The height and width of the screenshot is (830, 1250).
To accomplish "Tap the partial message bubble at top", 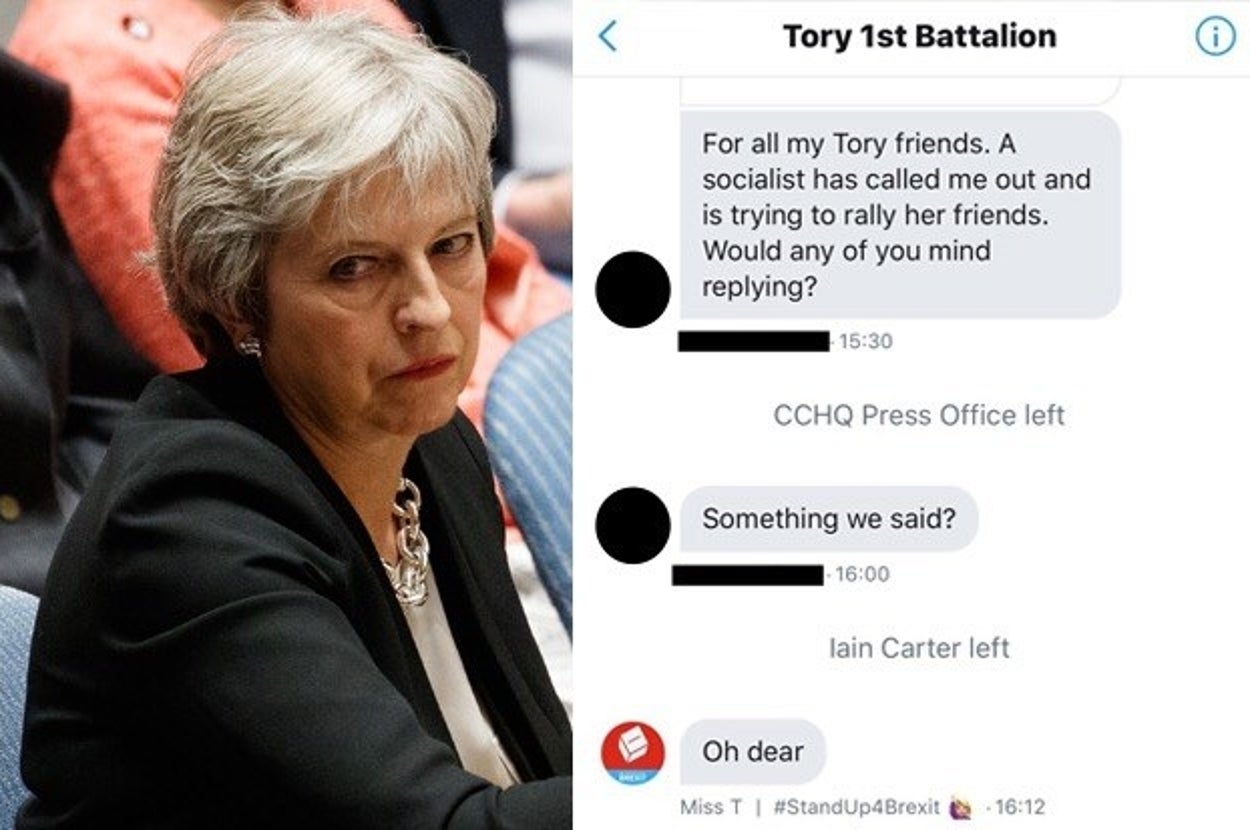I will (x=900, y=92).
